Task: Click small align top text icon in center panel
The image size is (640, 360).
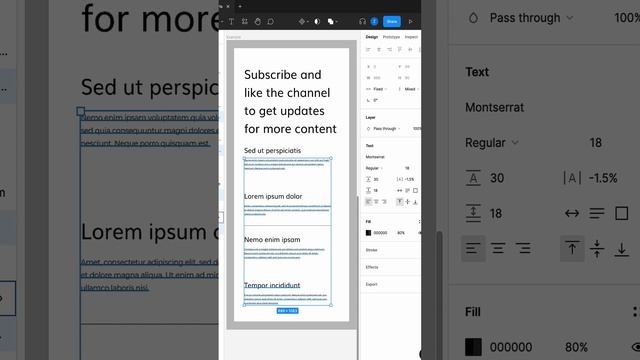Action: (400, 202)
